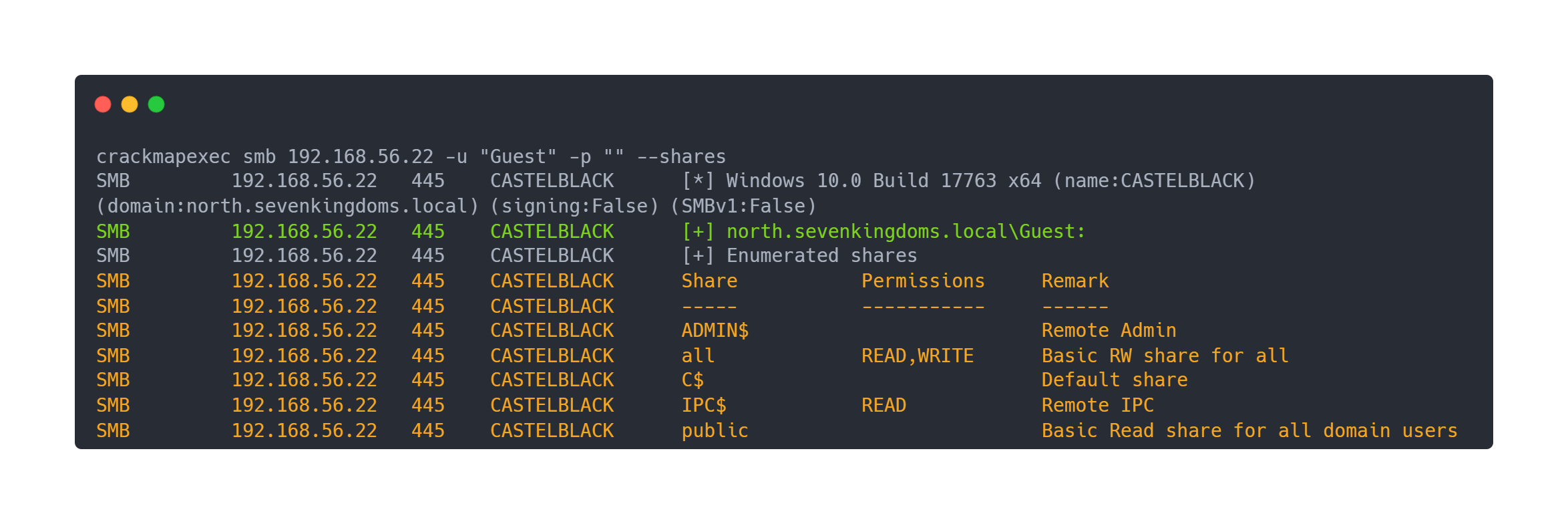1568x524 pixels.
Task: Click the 'Remote Admin' remark
Action: [1109, 330]
